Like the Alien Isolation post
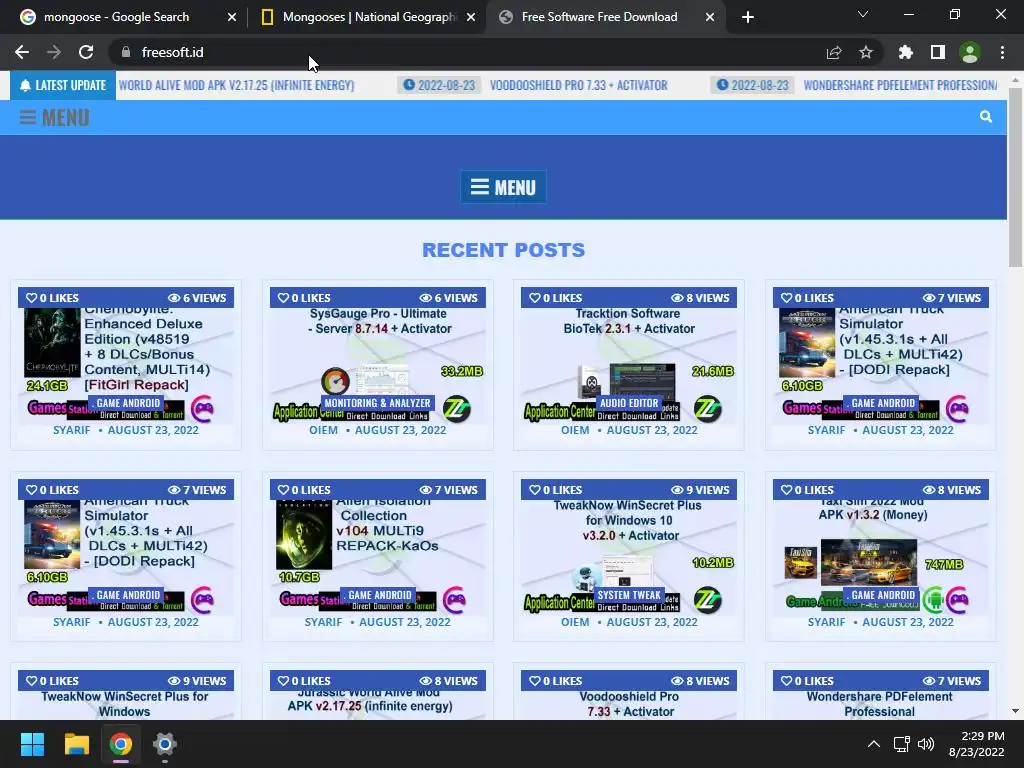This screenshot has width=1024, height=768. point(283,490)
